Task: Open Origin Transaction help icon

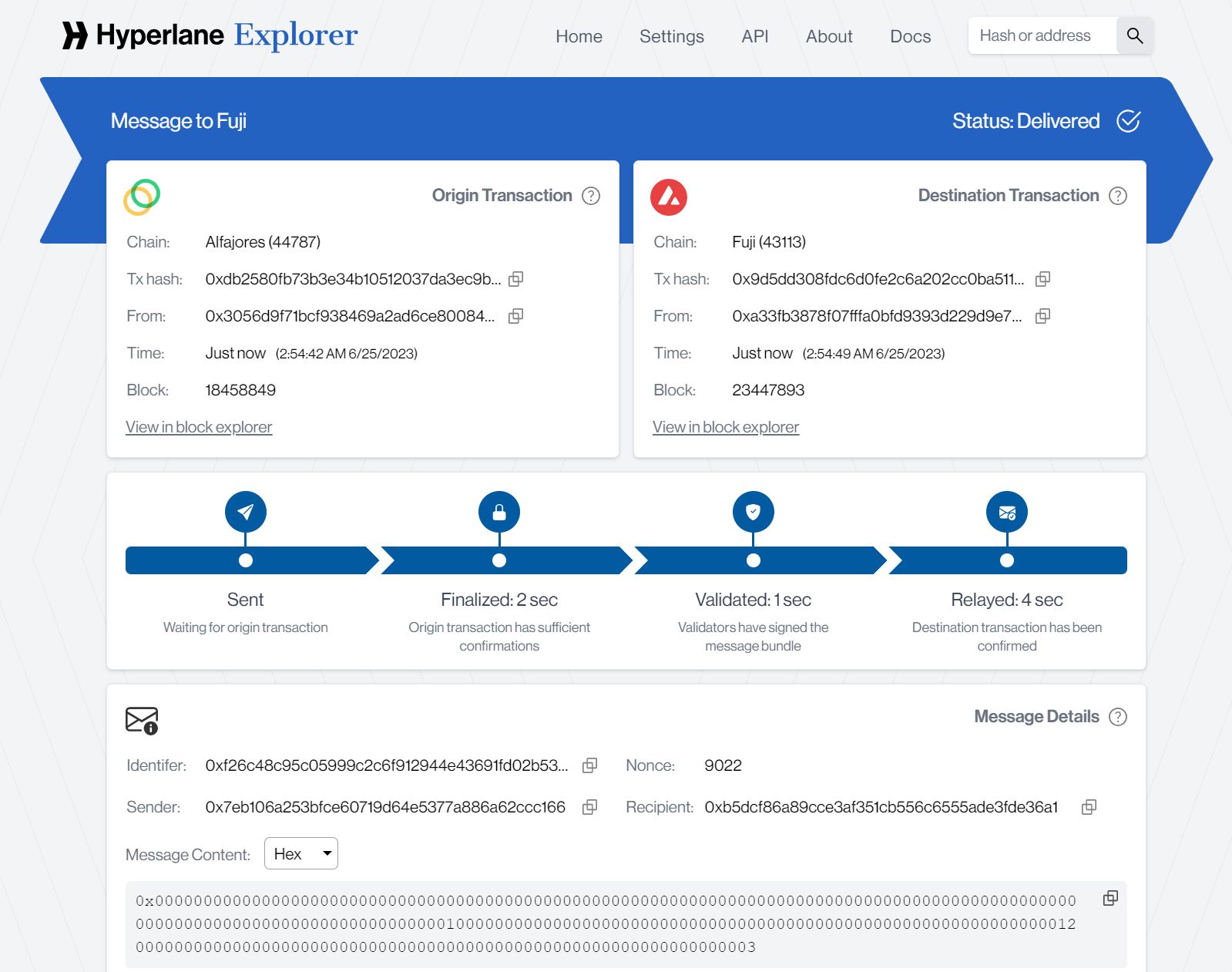Action: tap(591, 196)
